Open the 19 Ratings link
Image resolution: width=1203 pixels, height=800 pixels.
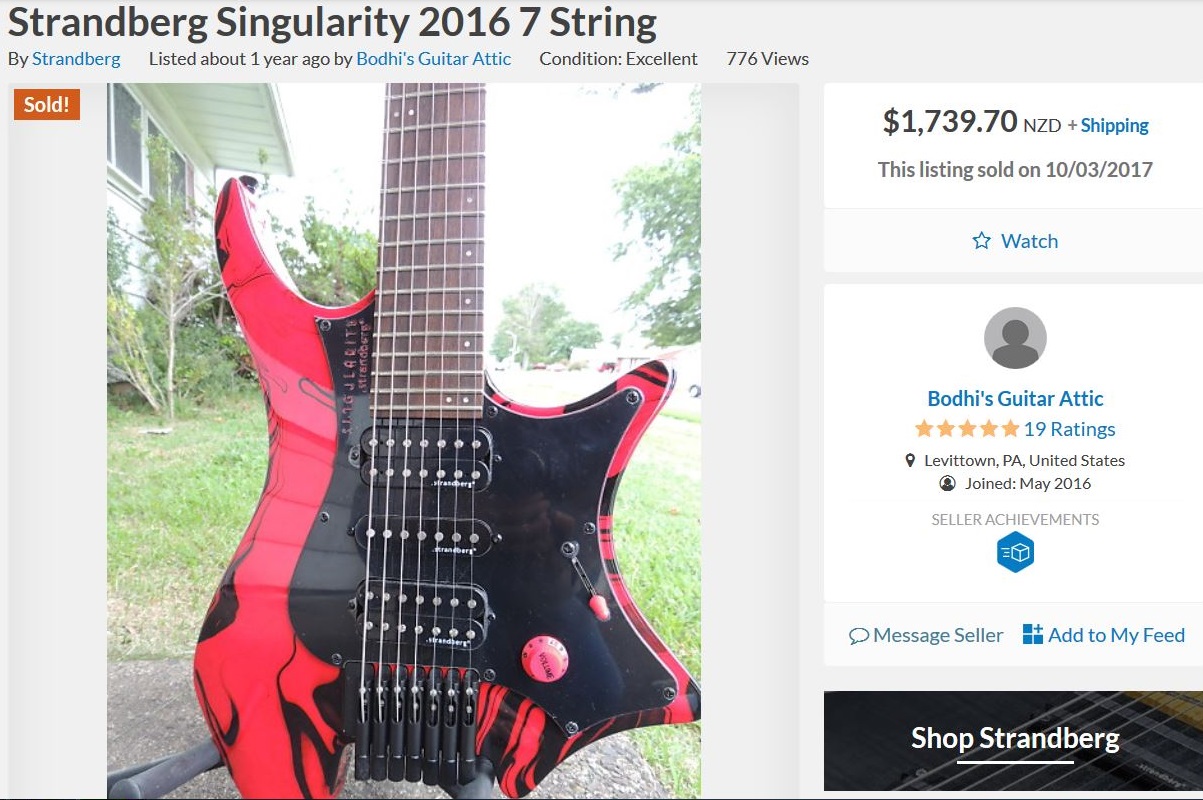click(x=1069, y=429)
